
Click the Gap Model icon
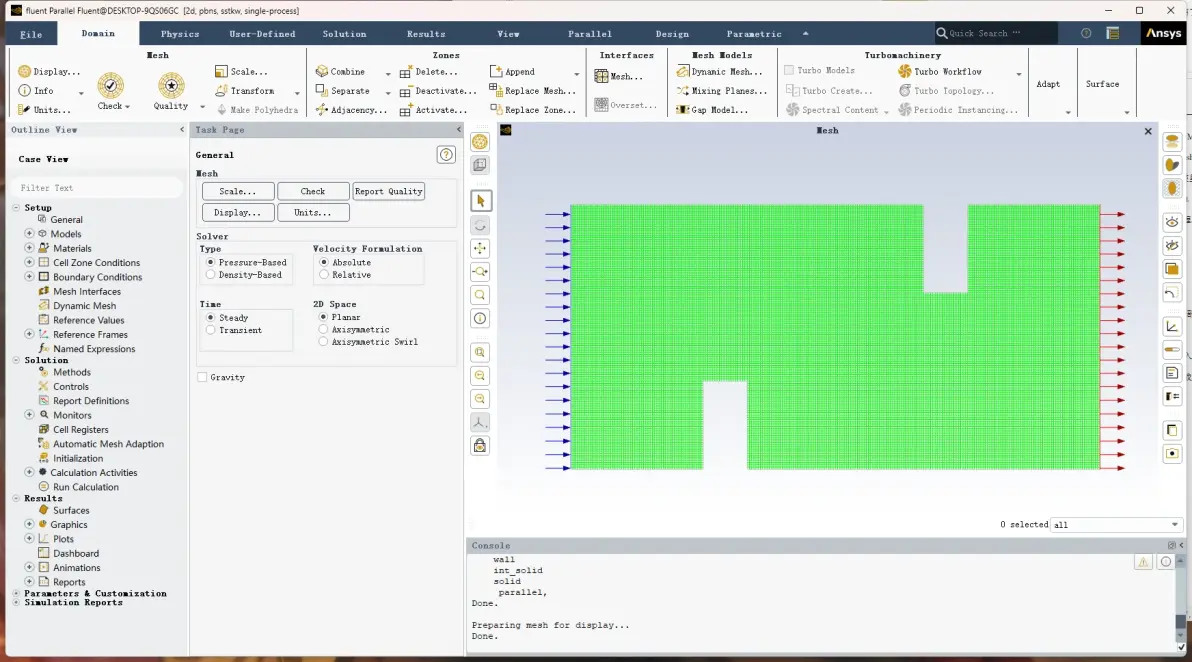click(x=683, y=110)
